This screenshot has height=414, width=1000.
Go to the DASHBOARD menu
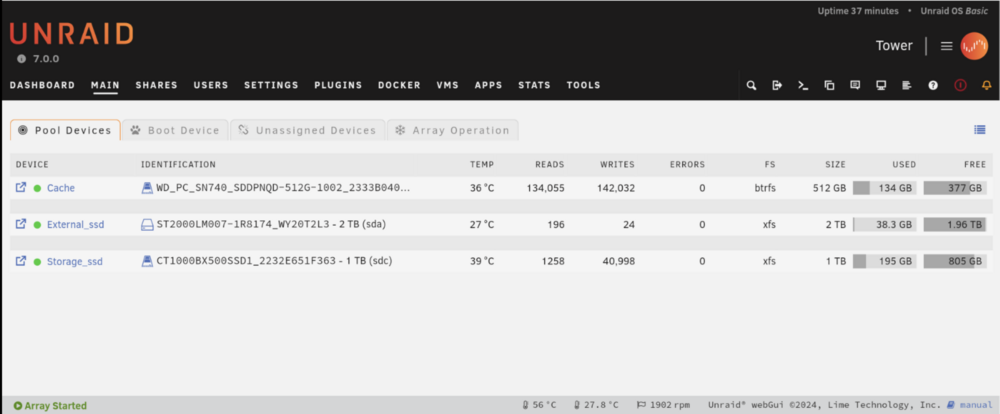pos(42,85)
